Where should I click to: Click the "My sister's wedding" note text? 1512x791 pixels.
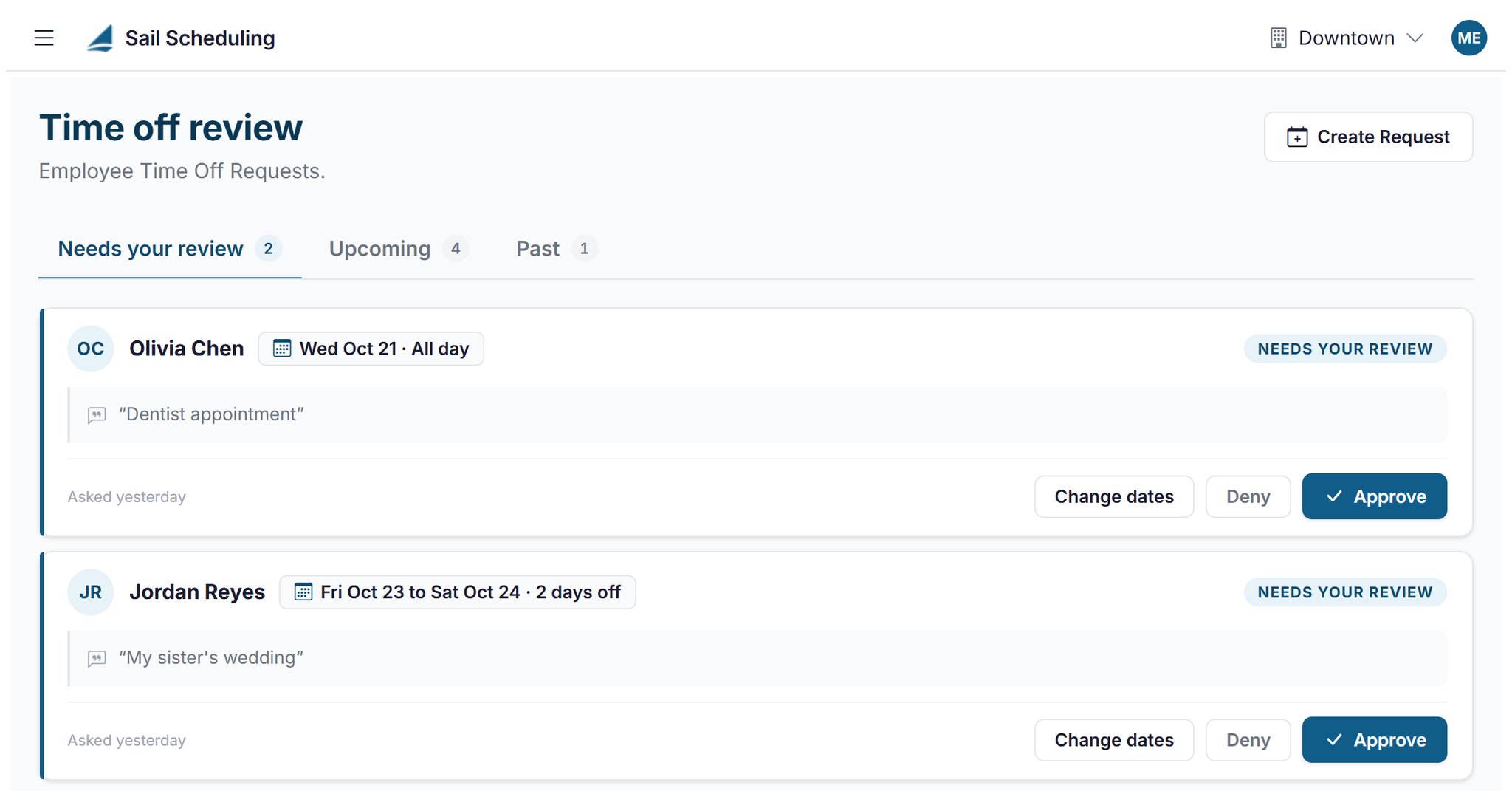[211, 658]
